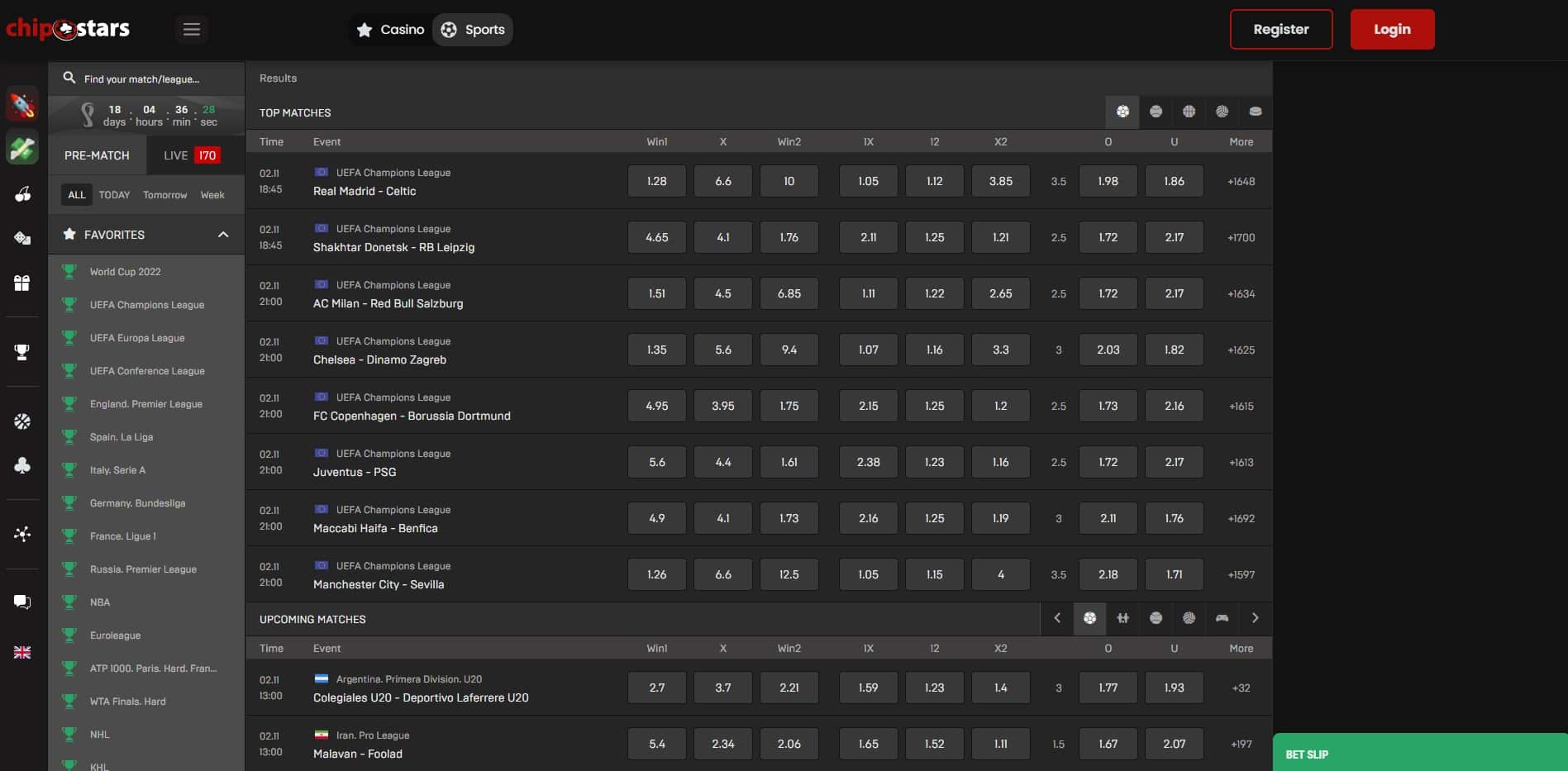The height and width of the screenshot is (771, 1568).
Task: Click the Register button
Action: tap(1280, 30)
